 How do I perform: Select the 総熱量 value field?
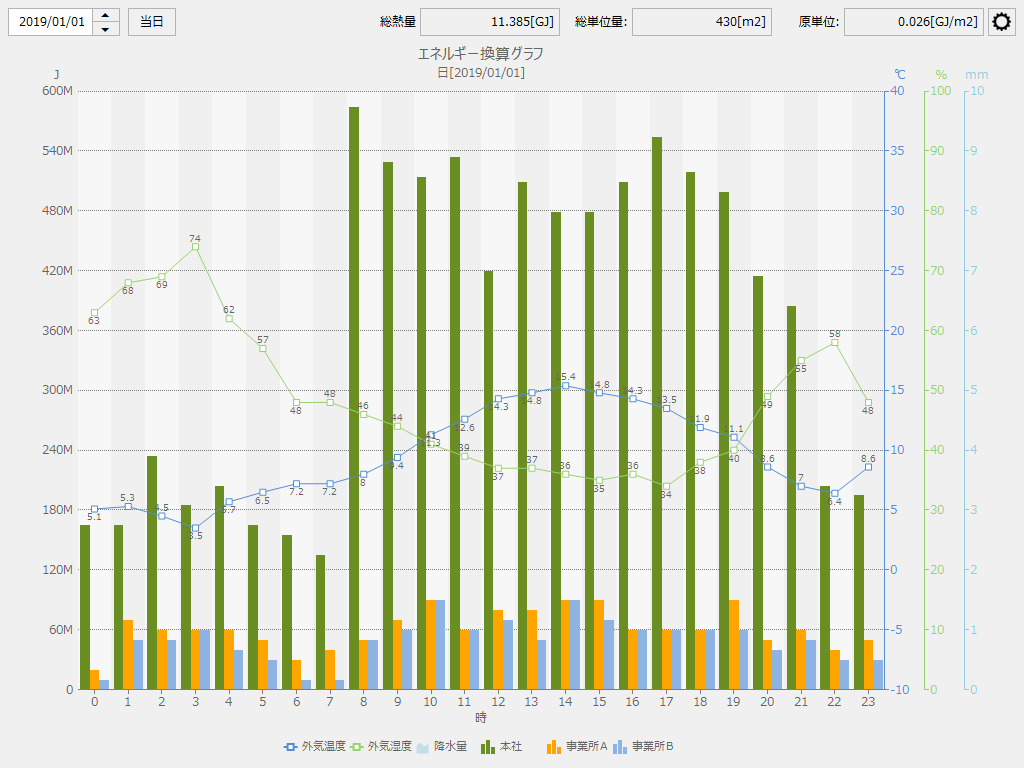coord(489,22)
